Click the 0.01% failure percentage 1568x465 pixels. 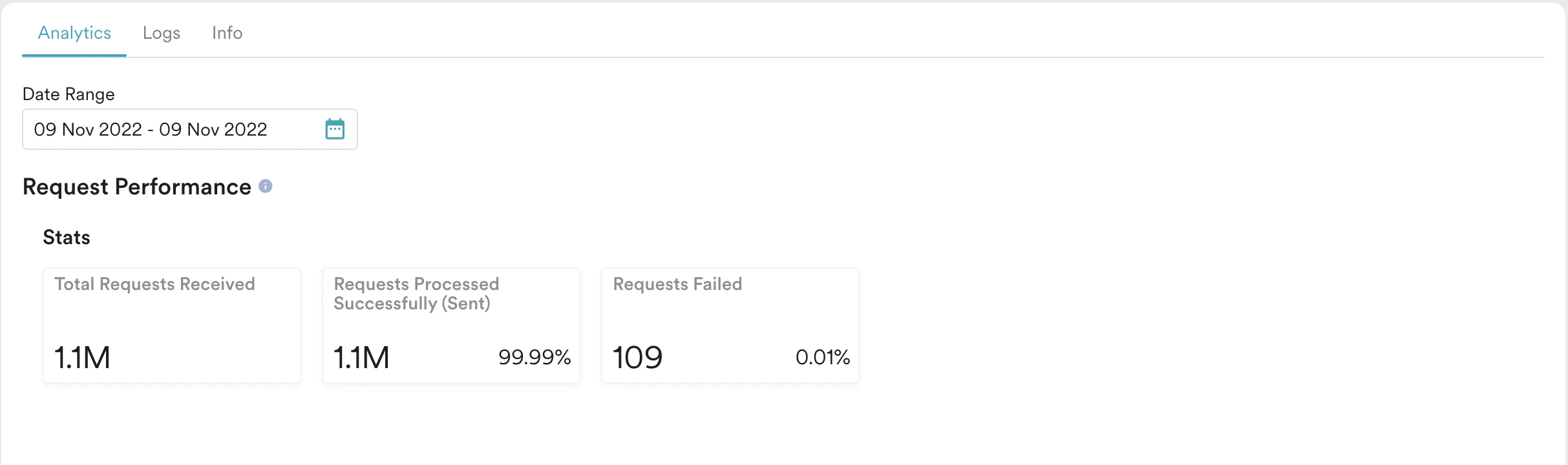pyautogui.click(x=823, y=357)
